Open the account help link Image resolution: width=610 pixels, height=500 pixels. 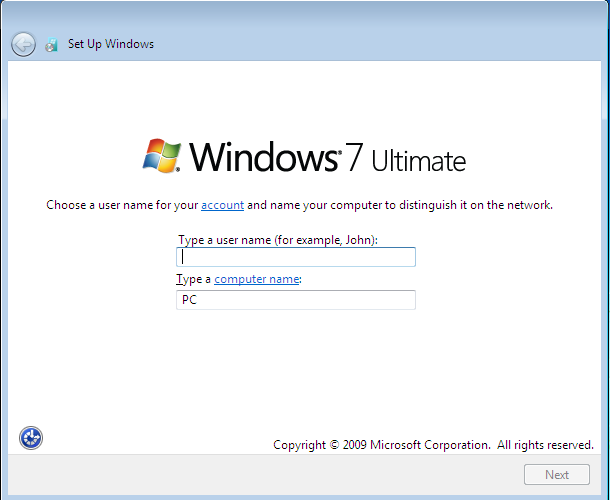[x=223, y=205]
